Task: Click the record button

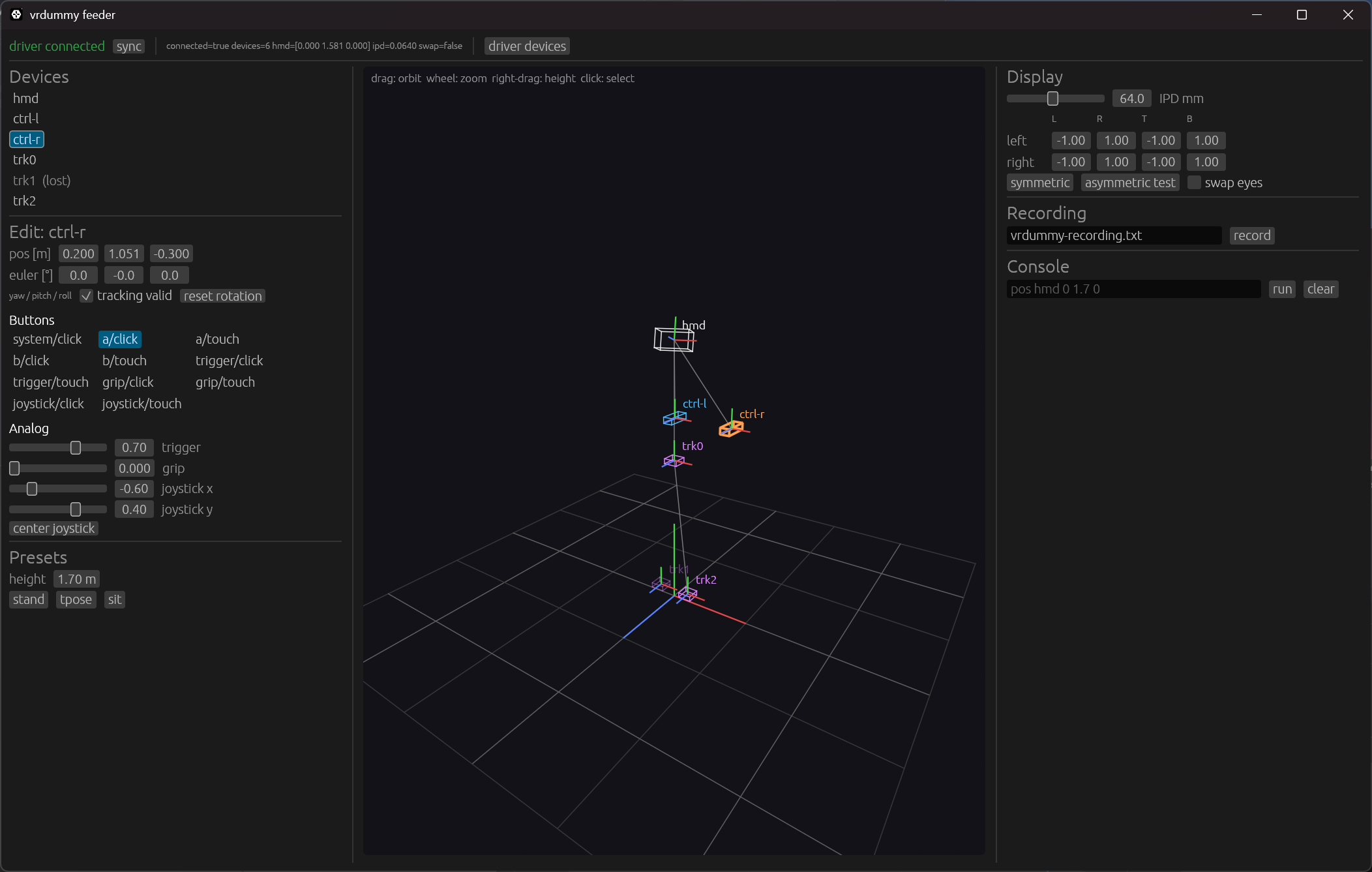Action: tap(1252, 235)
